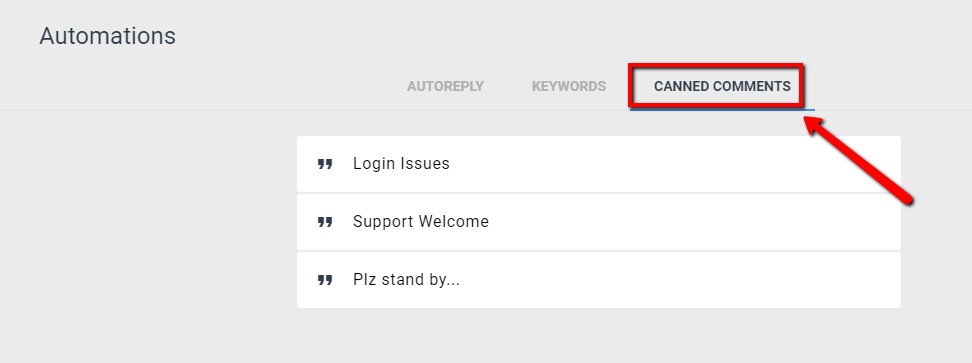Click the word Welcome in the second row
The height and width of the screenshot is (363, 972).
[454, 221]
